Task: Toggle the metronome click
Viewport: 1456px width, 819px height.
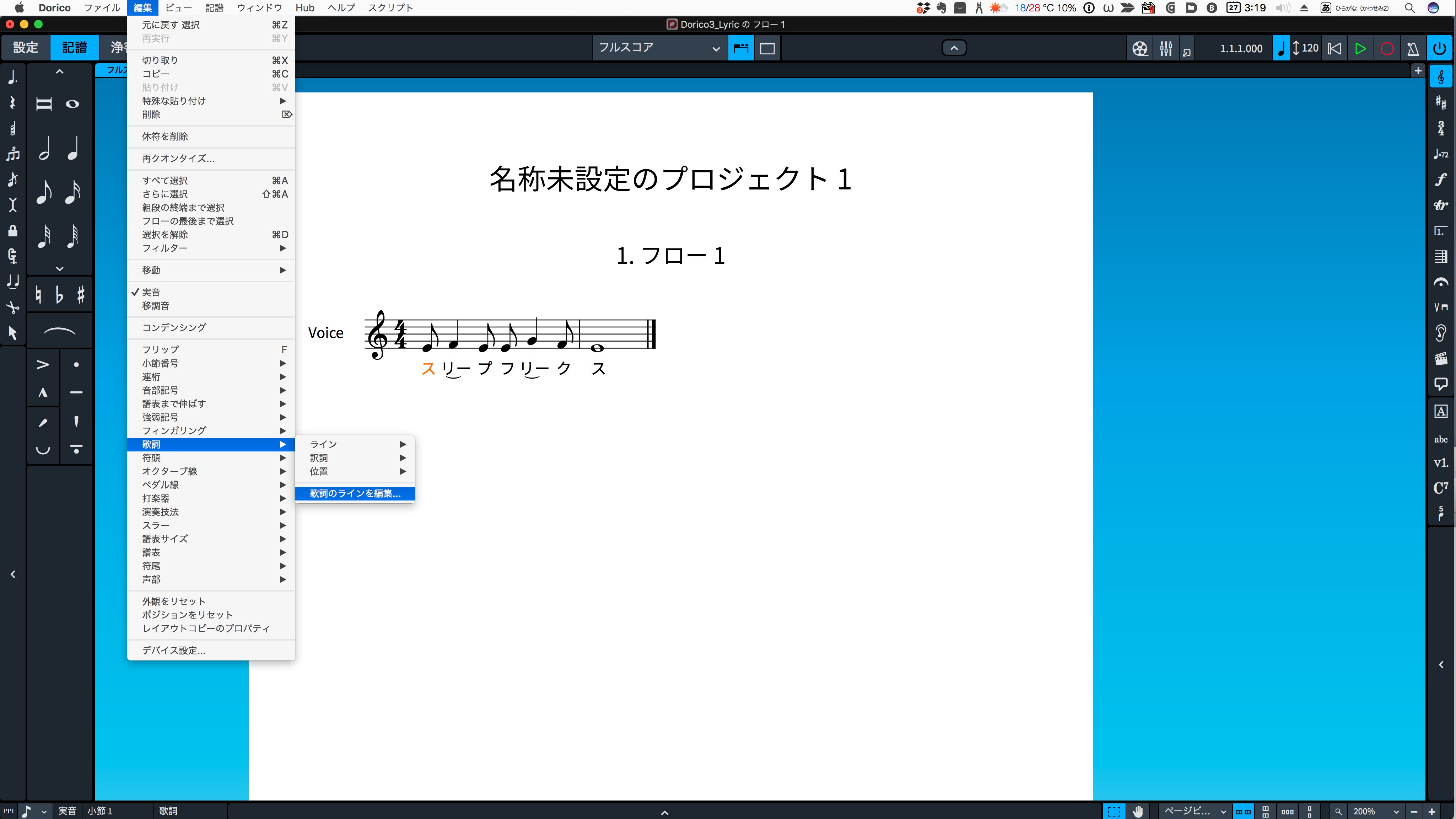Action: [x=1413, y=49]
